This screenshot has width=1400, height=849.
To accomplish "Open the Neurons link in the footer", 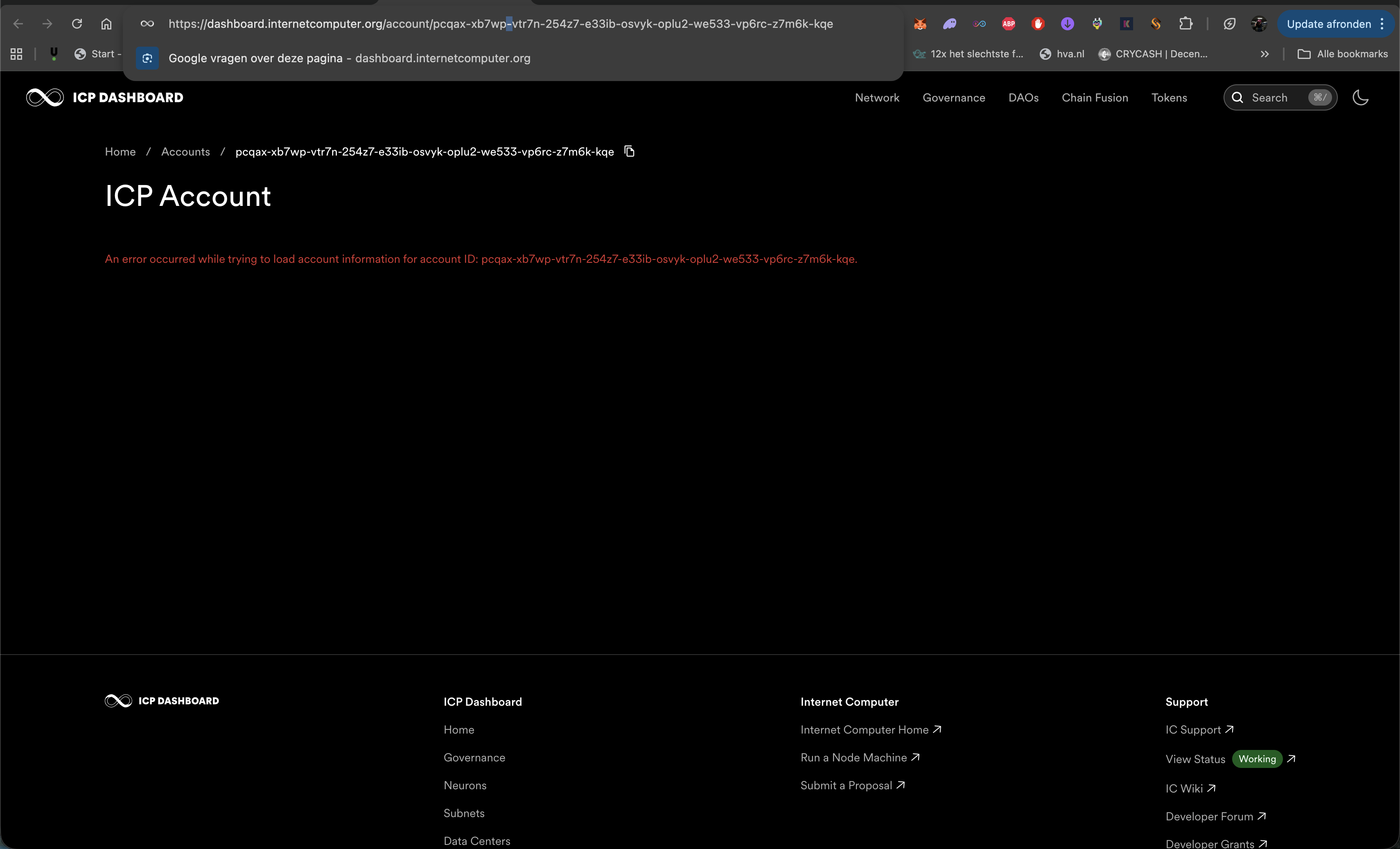I will pyautogui.click(x=465, y=786).
